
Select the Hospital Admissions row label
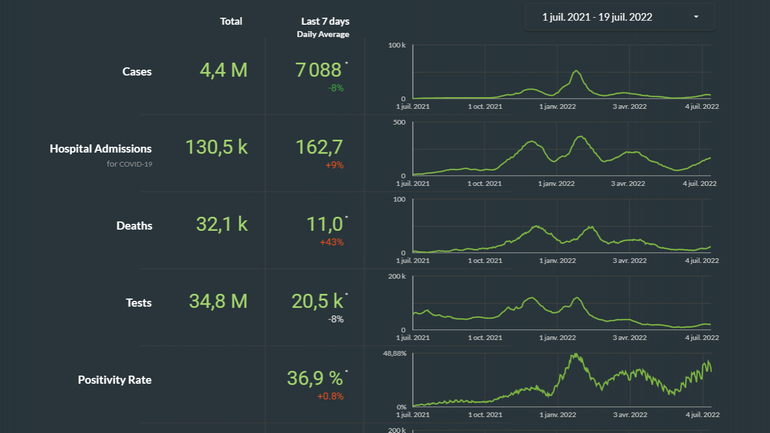pyautogui.click(x=101, y=148)
